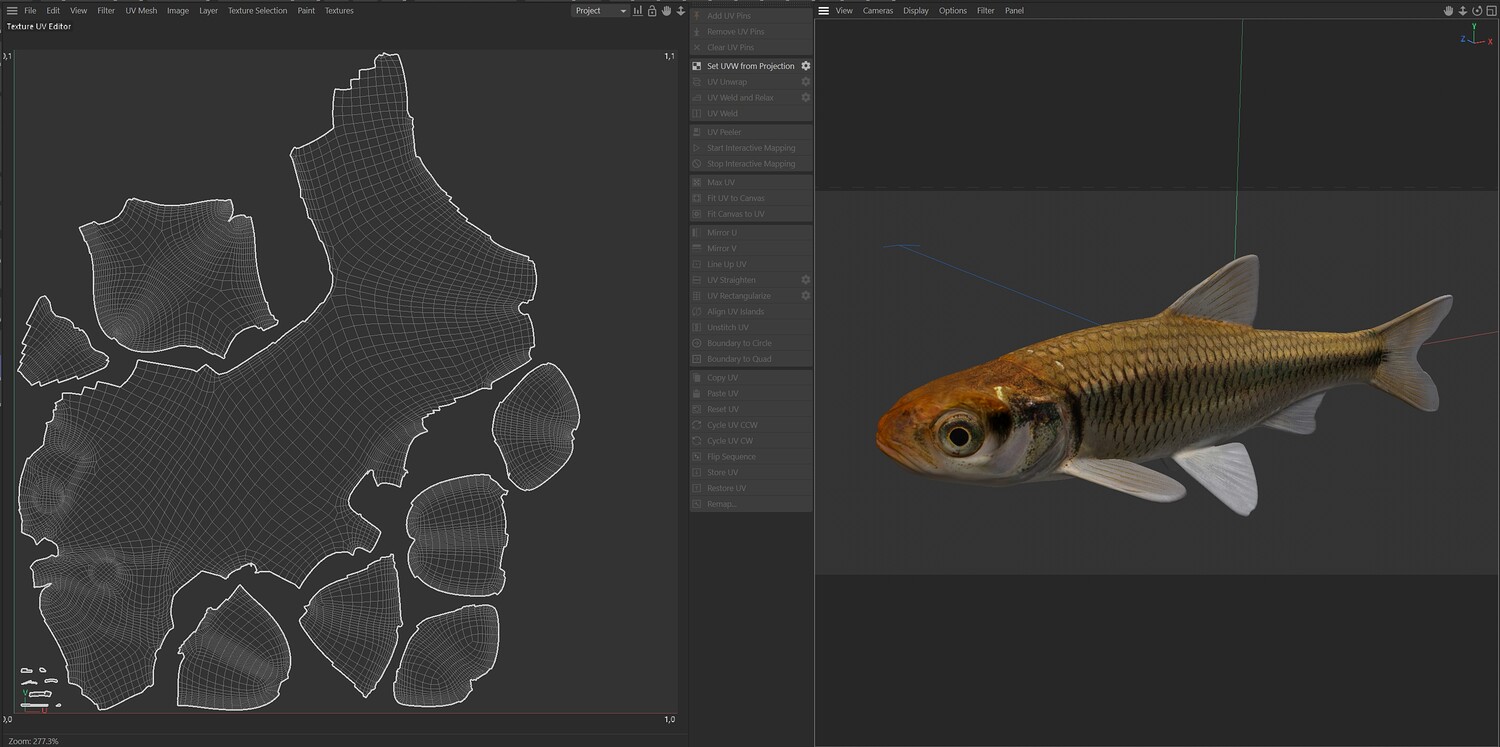This screenshot has width=1500, height=747.
Task: Open the Project dropdown
Action: (x=600, y=10)
